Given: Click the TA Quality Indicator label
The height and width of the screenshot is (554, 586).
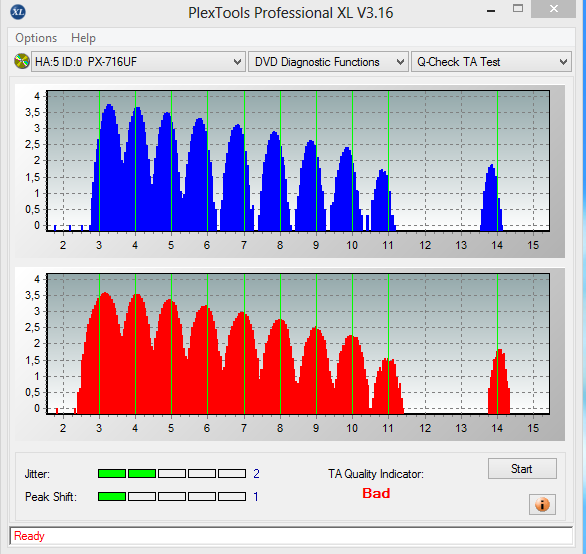Looking at the screenshot, I should point(376,474).
